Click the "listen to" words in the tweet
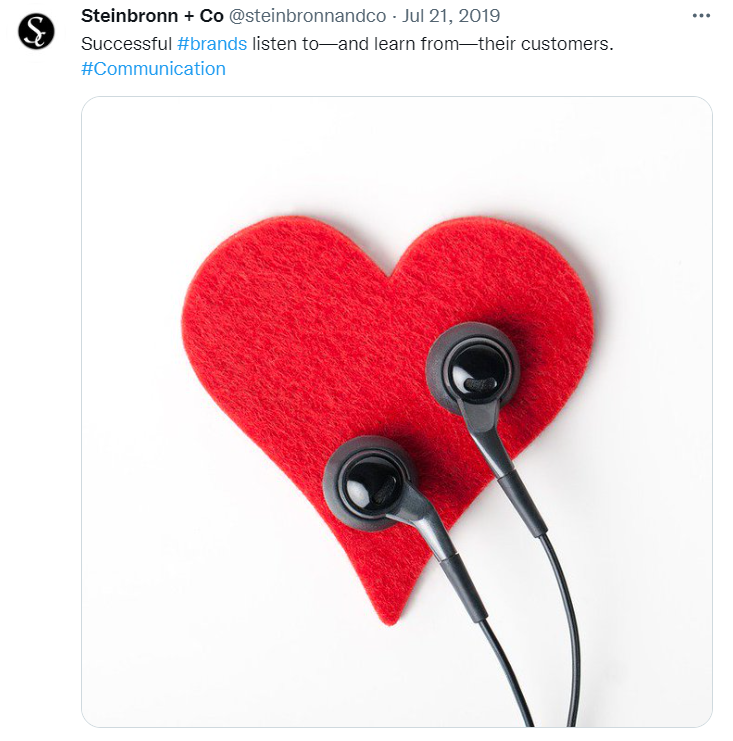 pyautogui.click(x=285, y=44)
